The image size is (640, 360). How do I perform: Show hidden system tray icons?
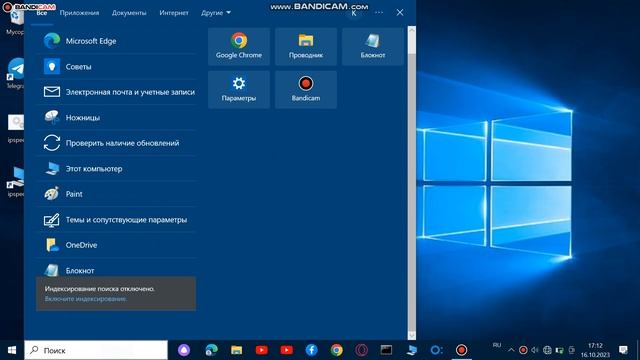coord(511,350)
